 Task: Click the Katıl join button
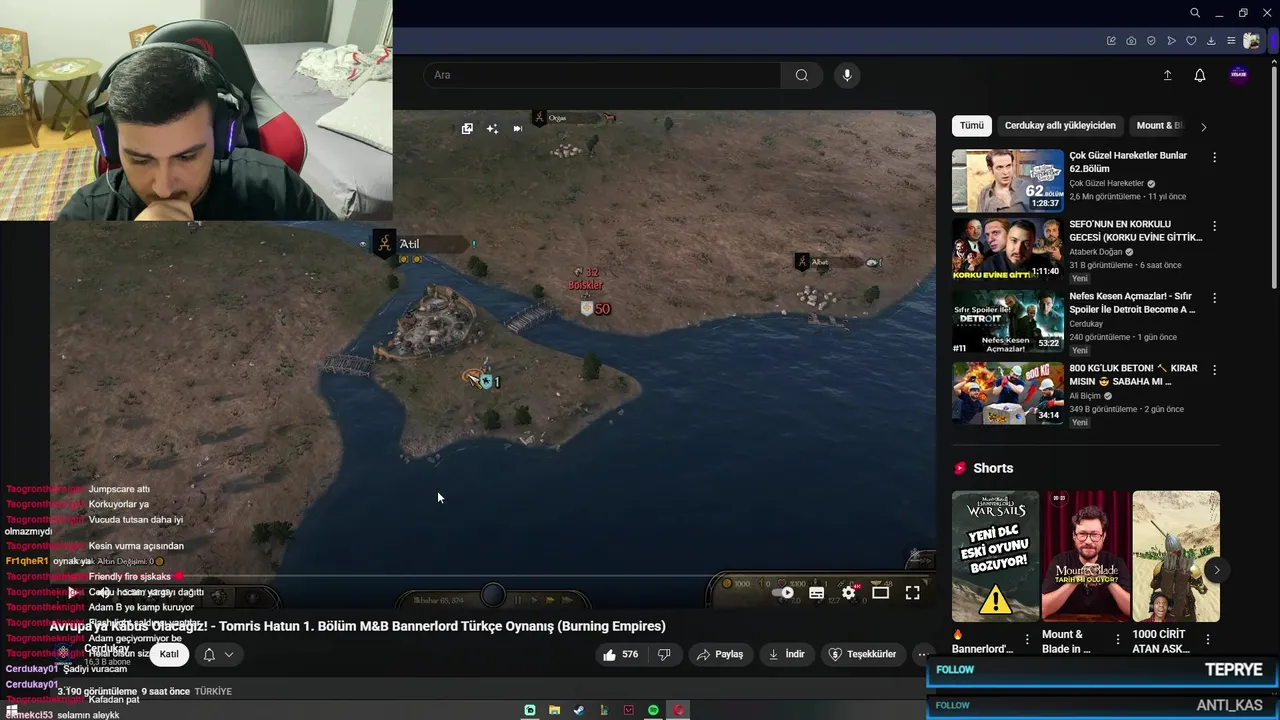[169, 655]
